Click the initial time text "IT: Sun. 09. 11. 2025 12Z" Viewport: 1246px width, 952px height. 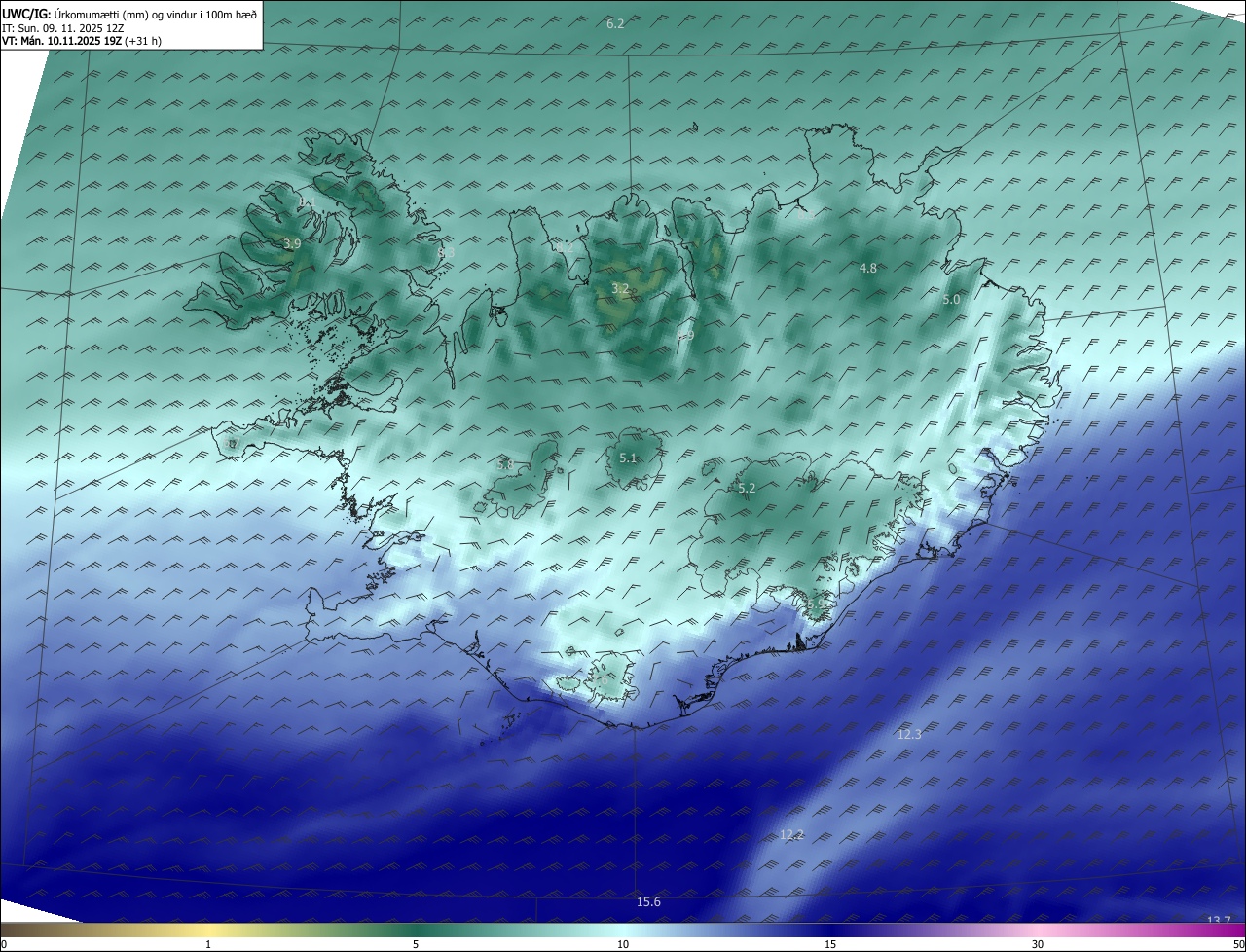[62, 28]
